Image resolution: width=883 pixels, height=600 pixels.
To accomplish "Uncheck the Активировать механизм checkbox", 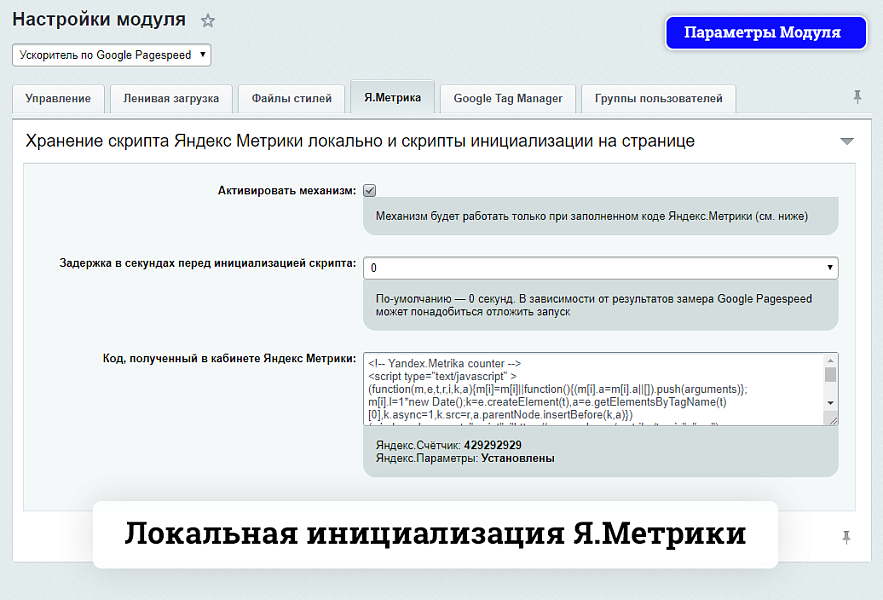I will click(369, 188).
